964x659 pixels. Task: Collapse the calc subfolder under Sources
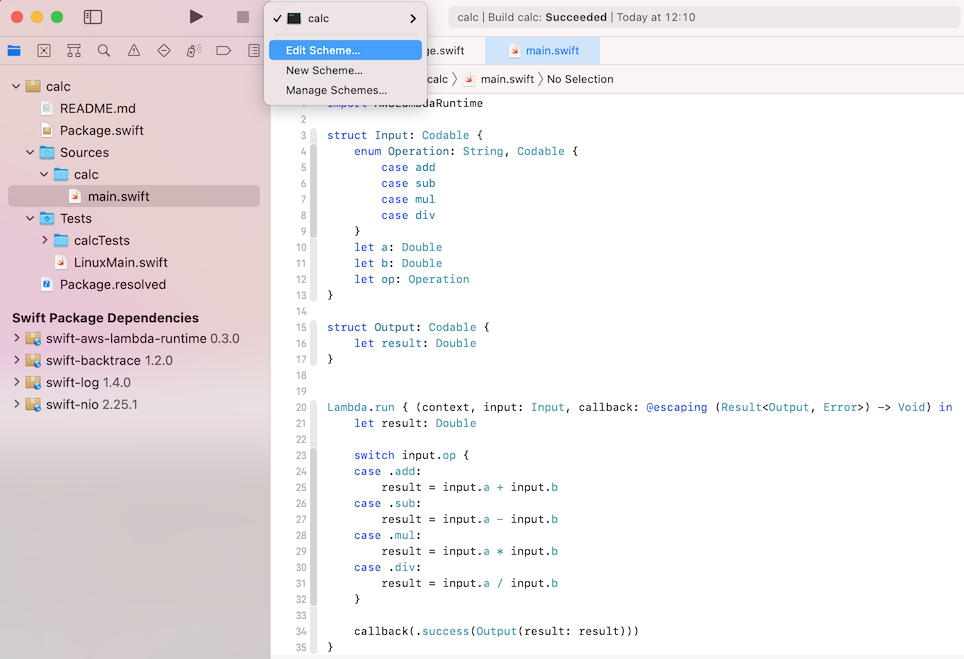pos(44,174)
